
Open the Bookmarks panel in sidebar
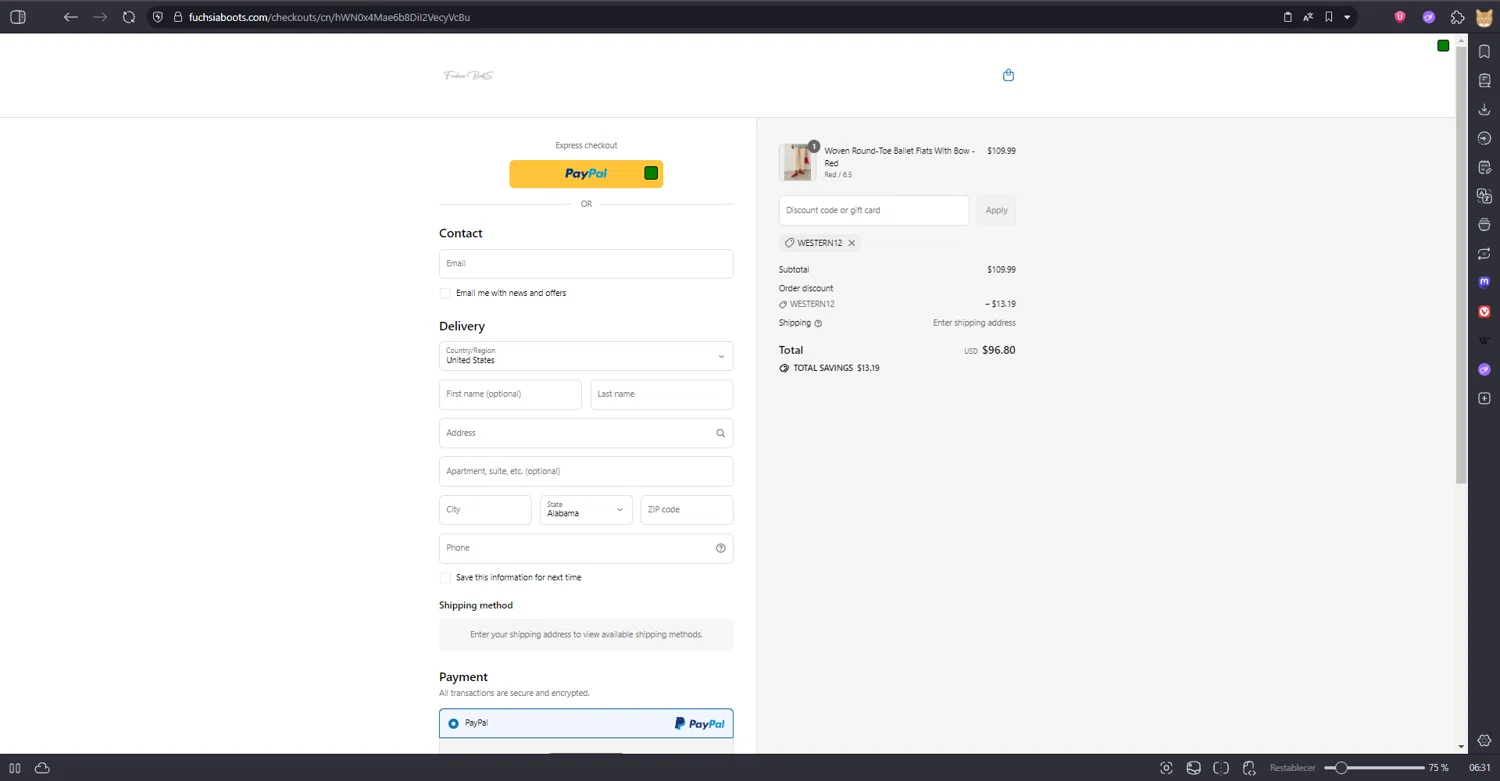pos(1485,51)
